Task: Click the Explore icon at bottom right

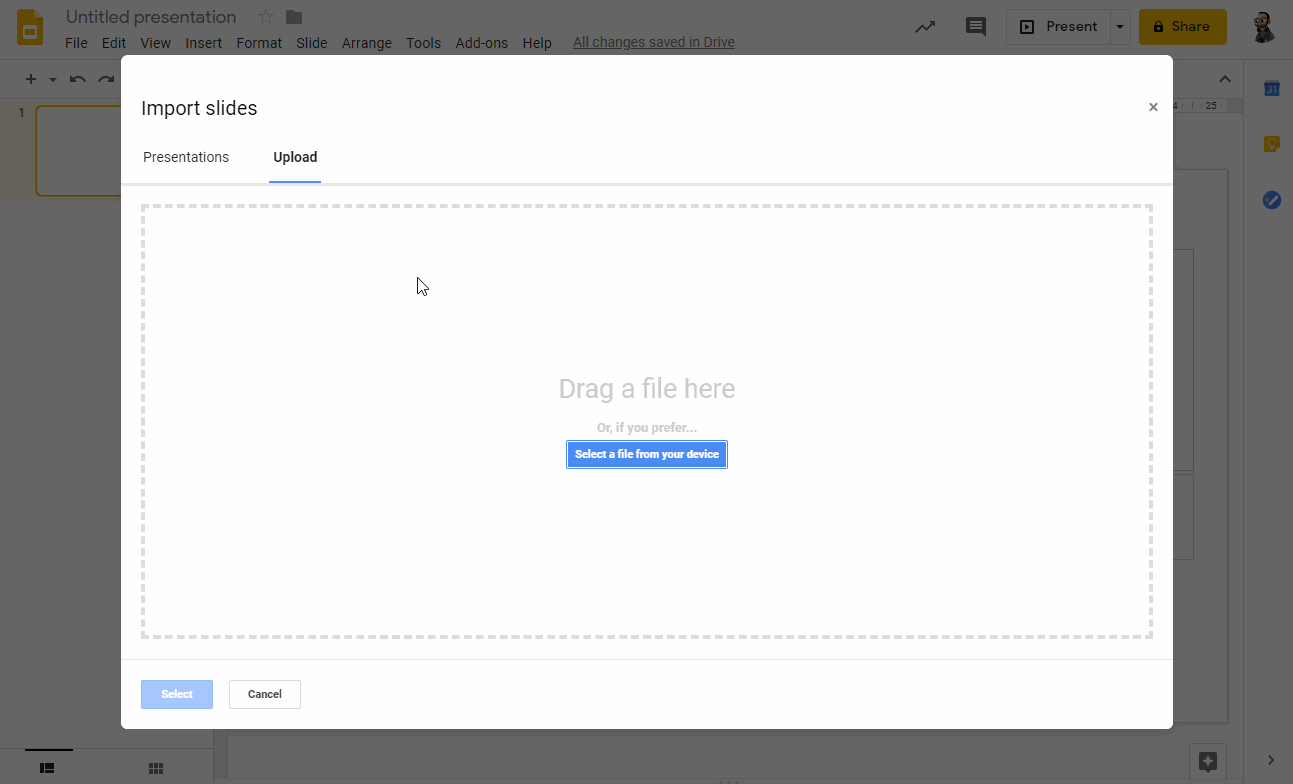Action: (x=1207, y=761)
